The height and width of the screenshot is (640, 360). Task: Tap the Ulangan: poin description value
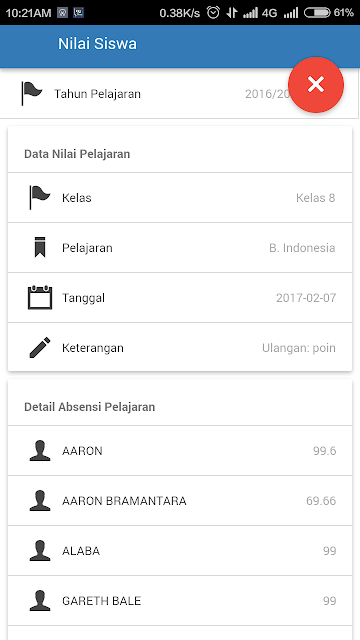point(299,348)
